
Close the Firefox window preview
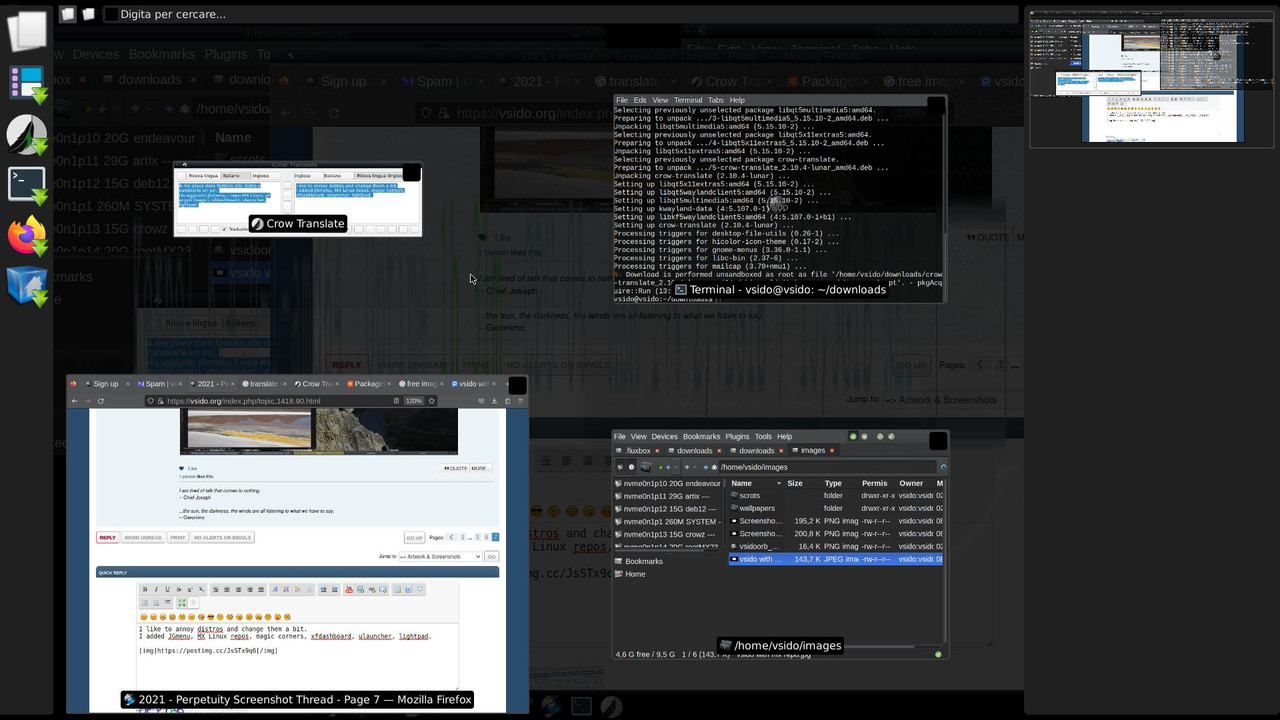coord(517,385)
